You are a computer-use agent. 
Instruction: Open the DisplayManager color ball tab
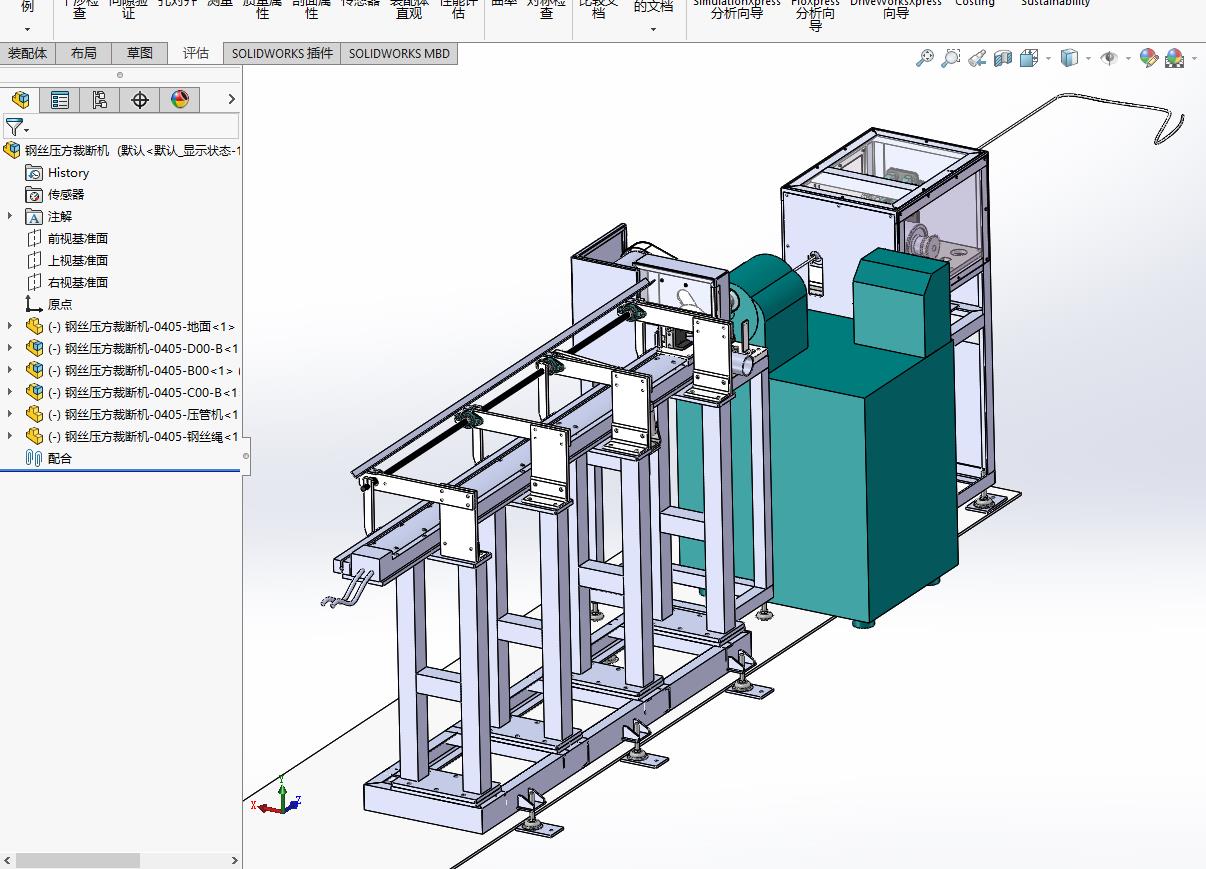pyautogui.click(x=180, y=99)
